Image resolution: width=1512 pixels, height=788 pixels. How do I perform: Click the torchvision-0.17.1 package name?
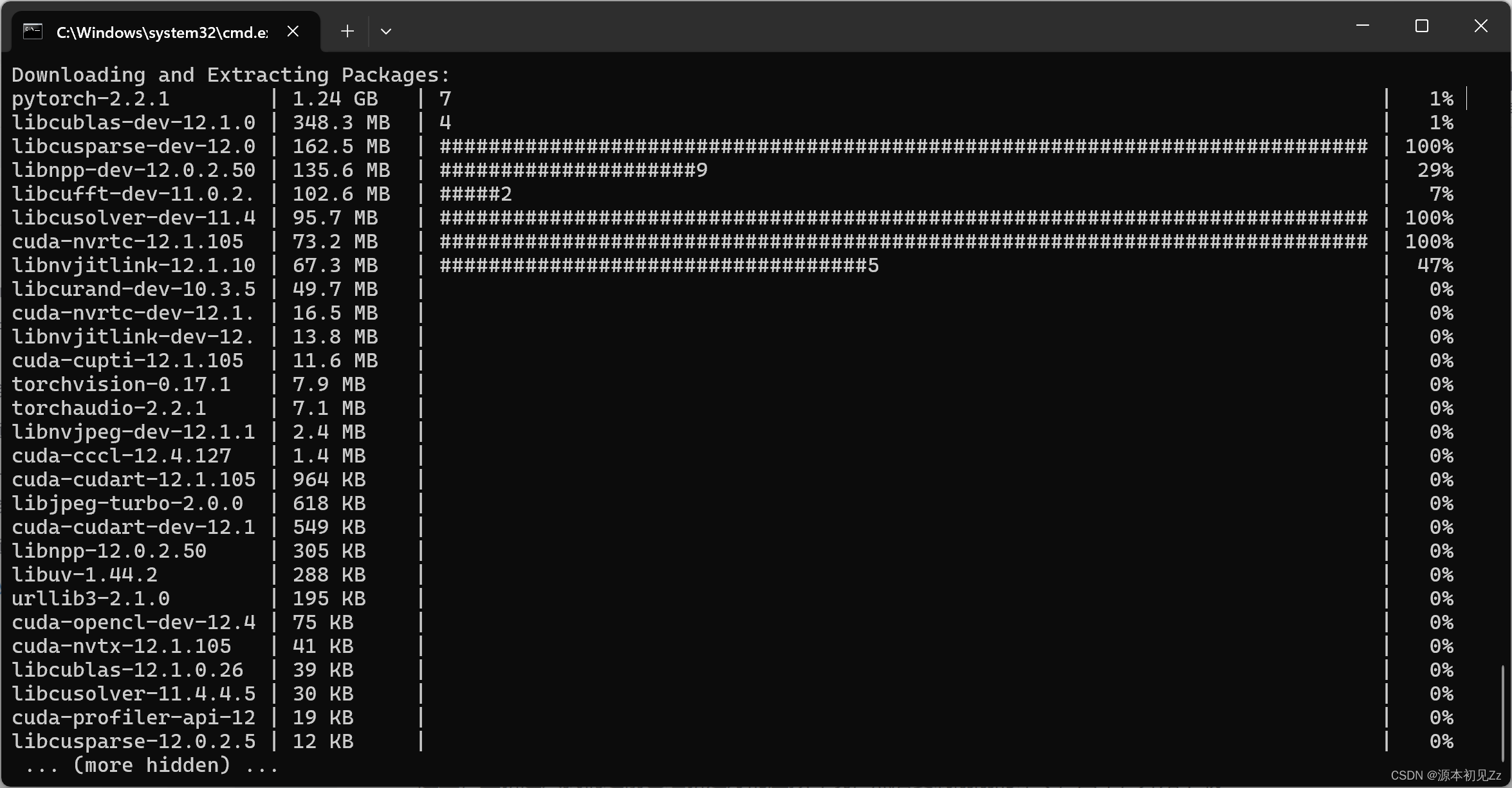point(121,385)
